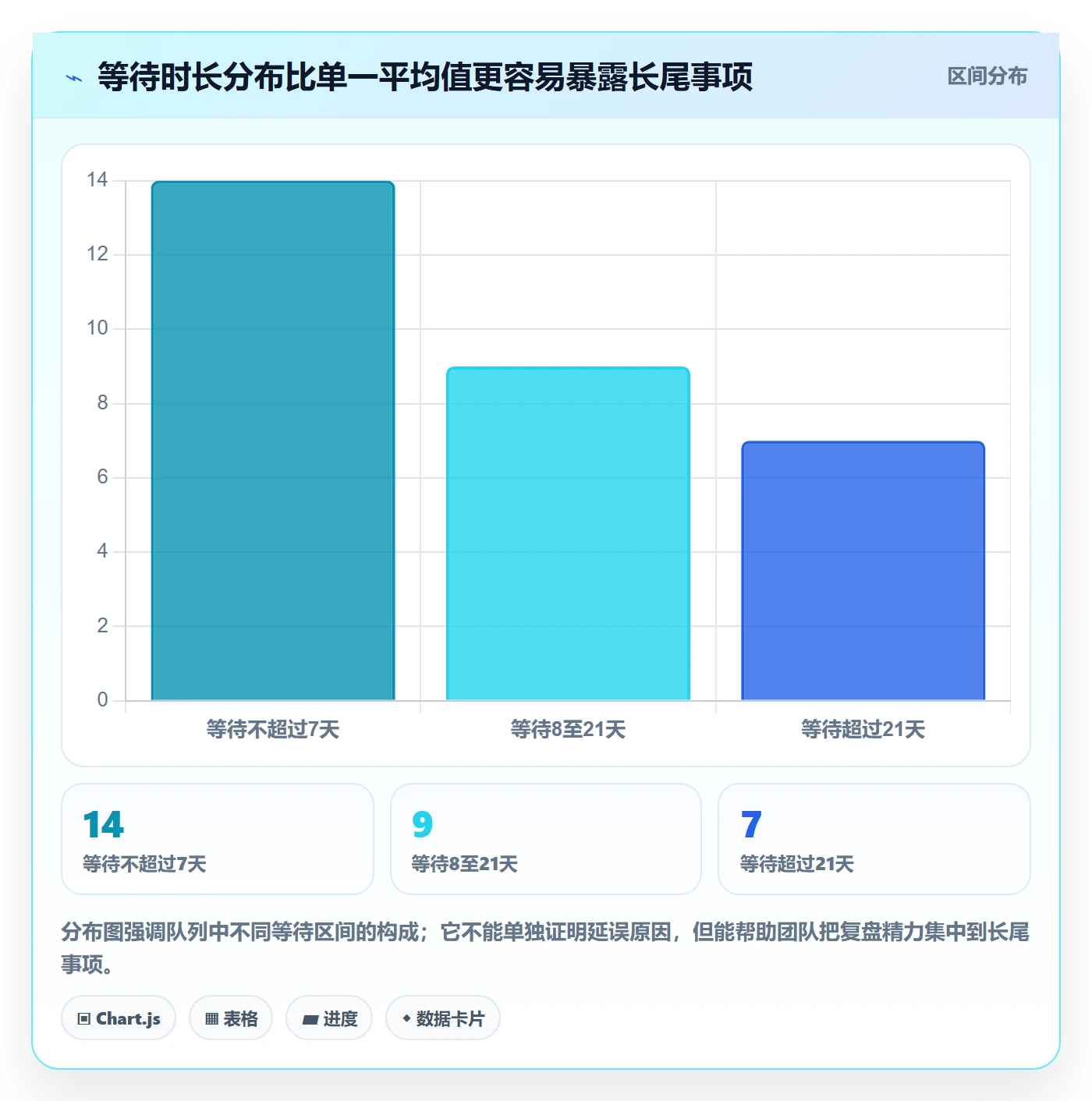Click the grid icon in 表格 chip
1092x1101 pixels.
(x=211, y=1019)
